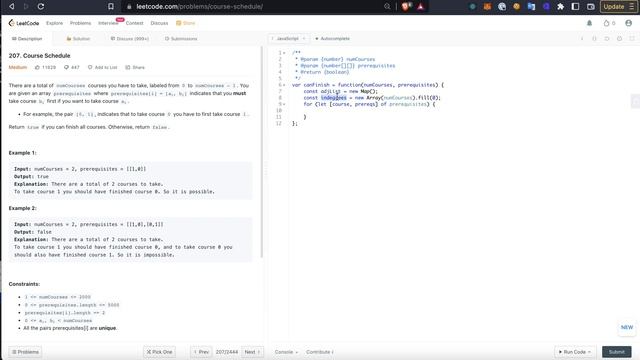Switch to the Solution tab

[x=78, y=39]
